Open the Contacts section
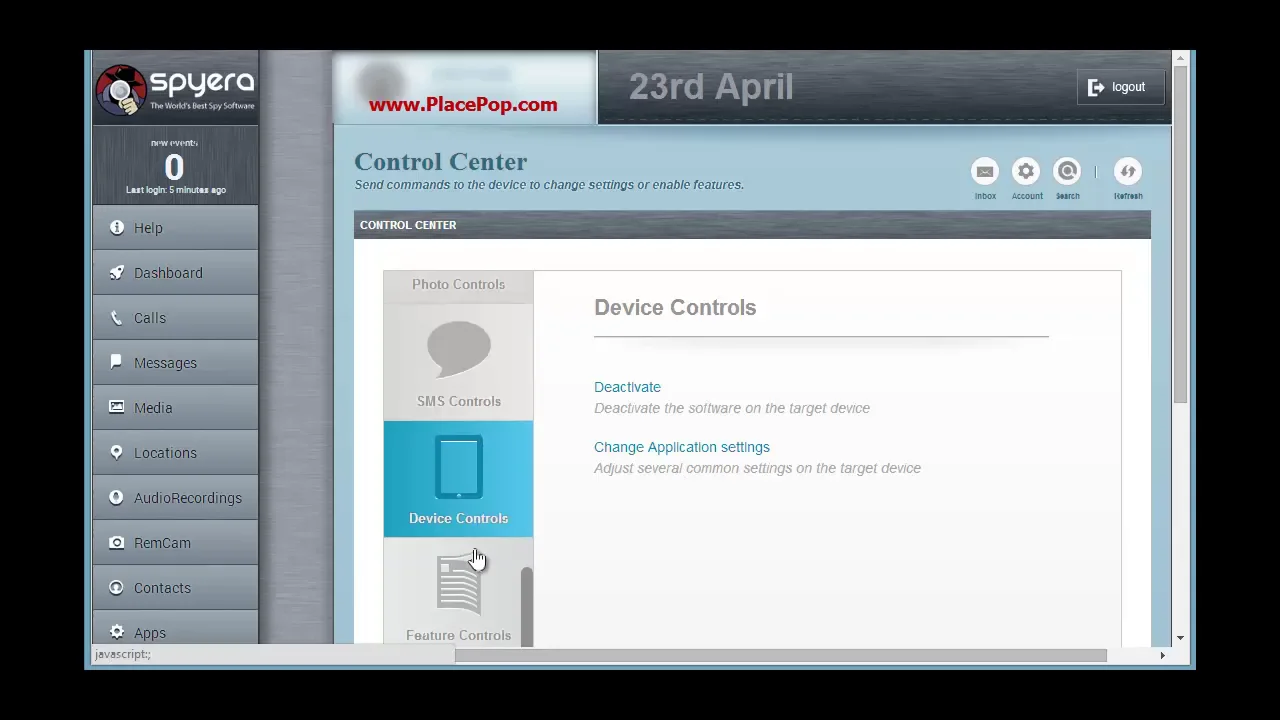 pyautogui.click(x=175, y=588)
